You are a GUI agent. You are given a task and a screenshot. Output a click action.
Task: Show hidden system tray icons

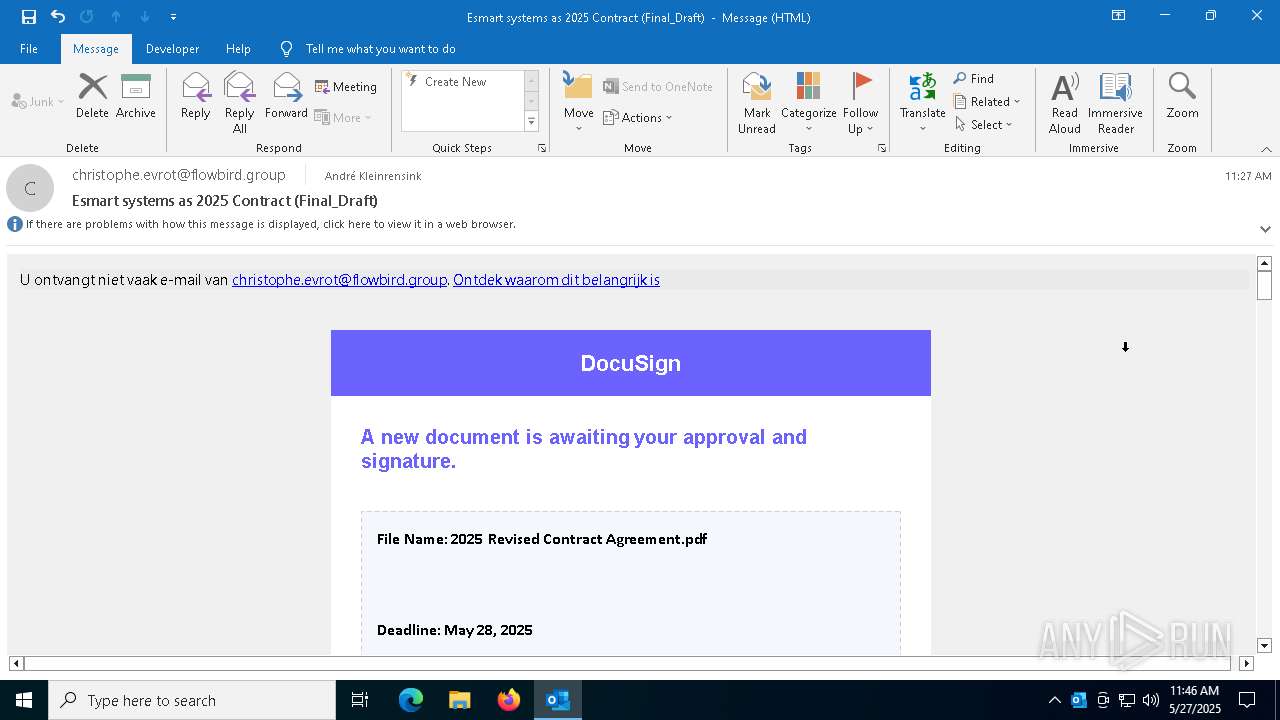click(x=1055, y=700)
